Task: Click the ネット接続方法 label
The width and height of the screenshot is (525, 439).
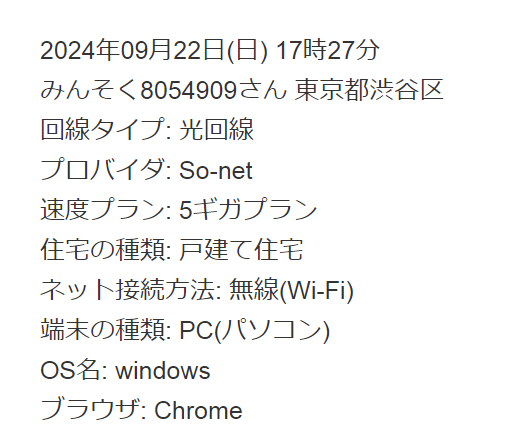Action: pos(127,289)
